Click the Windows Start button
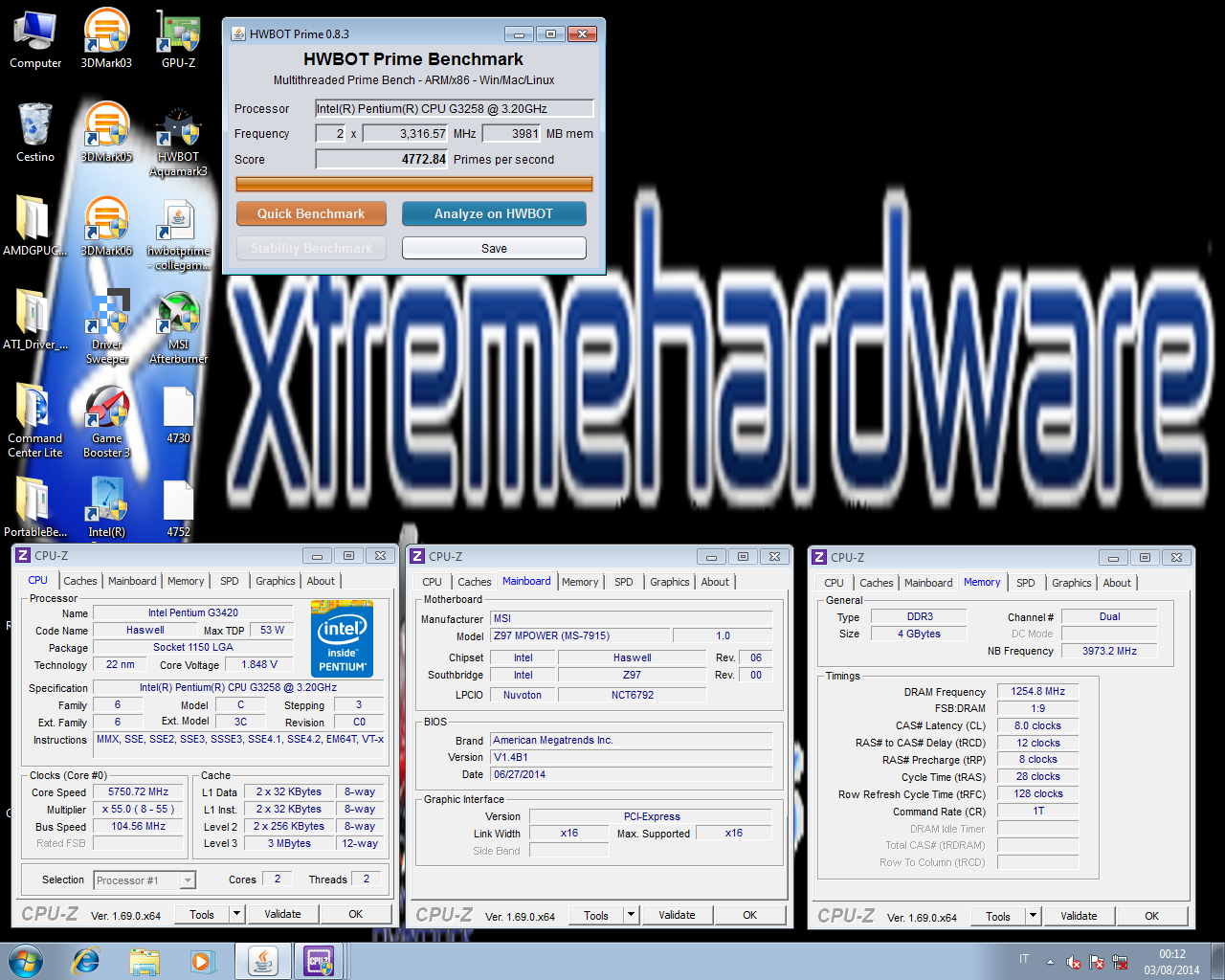 click(x=25, y=961)
